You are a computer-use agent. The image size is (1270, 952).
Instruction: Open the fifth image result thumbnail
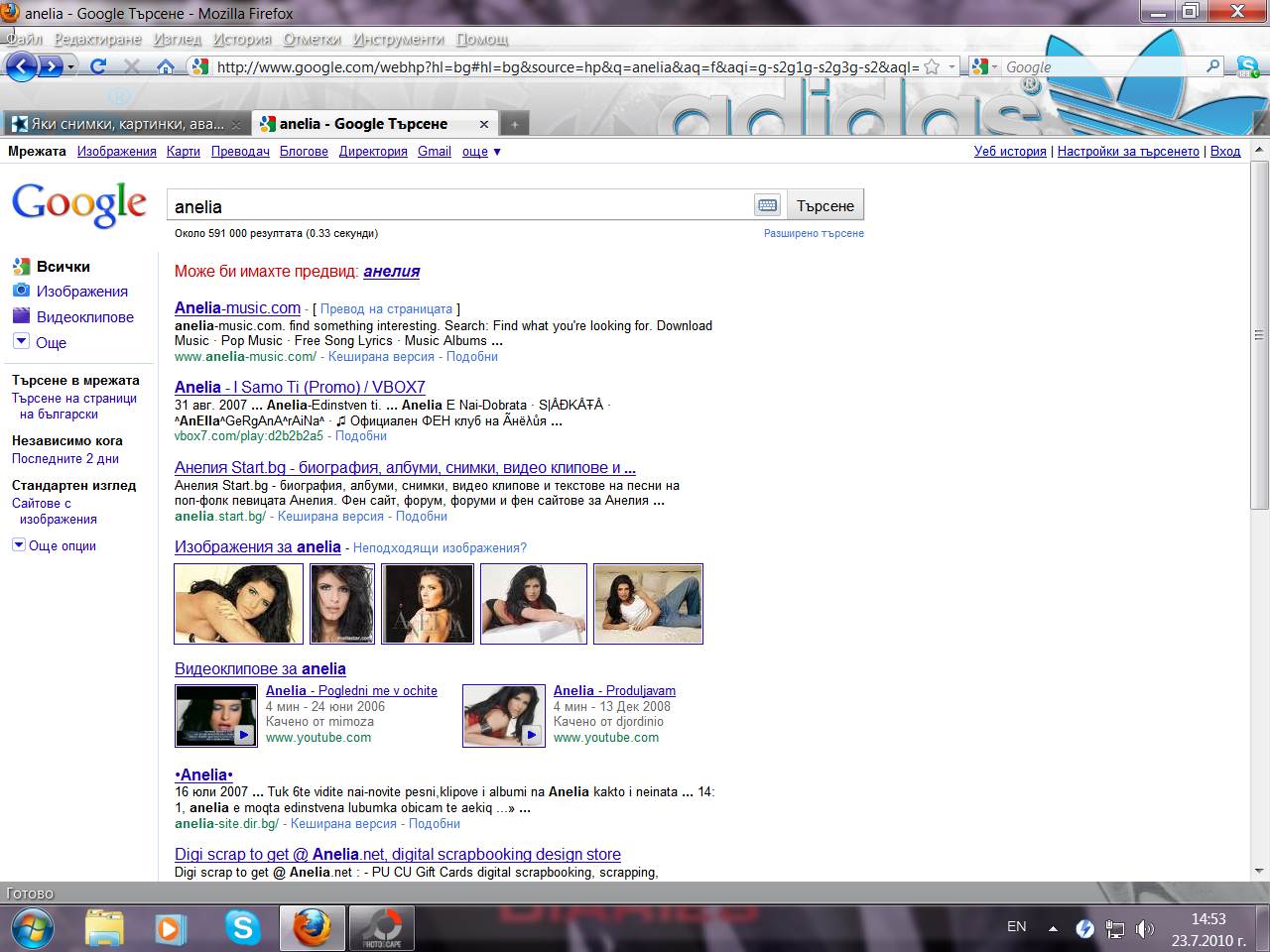tap(648, 604)
